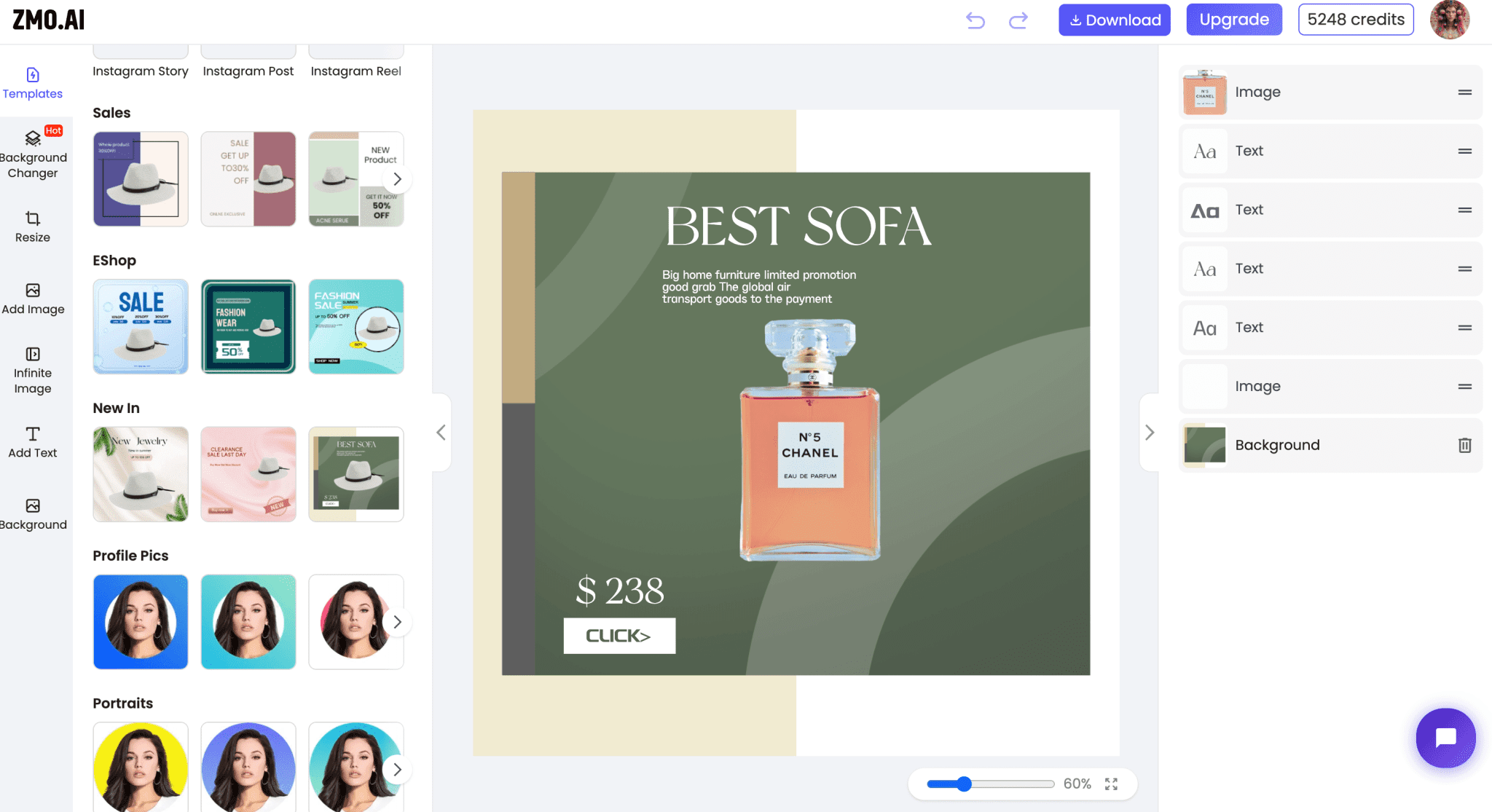Image resolution: width=1492 pixels, height=812 pixels.
Task: Choose the teal FASHION SALE template
Action: (356, 327)
